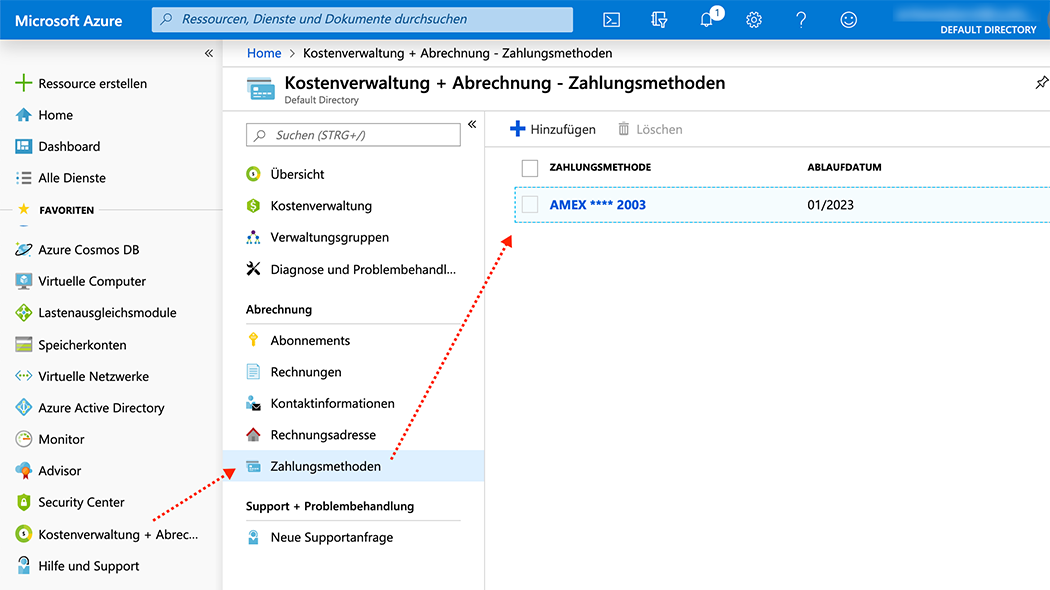Viewport: 1050px width, 590px height.
Task: Open the help question mark icon
Action: [x=801, y=20]
